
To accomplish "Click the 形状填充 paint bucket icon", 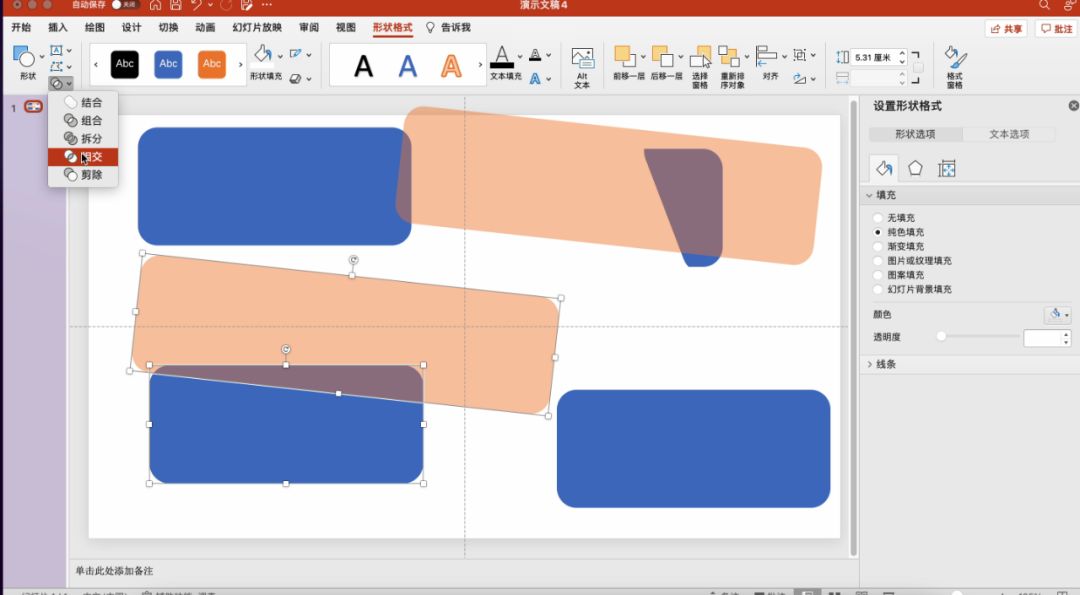I will click(262, 54).
